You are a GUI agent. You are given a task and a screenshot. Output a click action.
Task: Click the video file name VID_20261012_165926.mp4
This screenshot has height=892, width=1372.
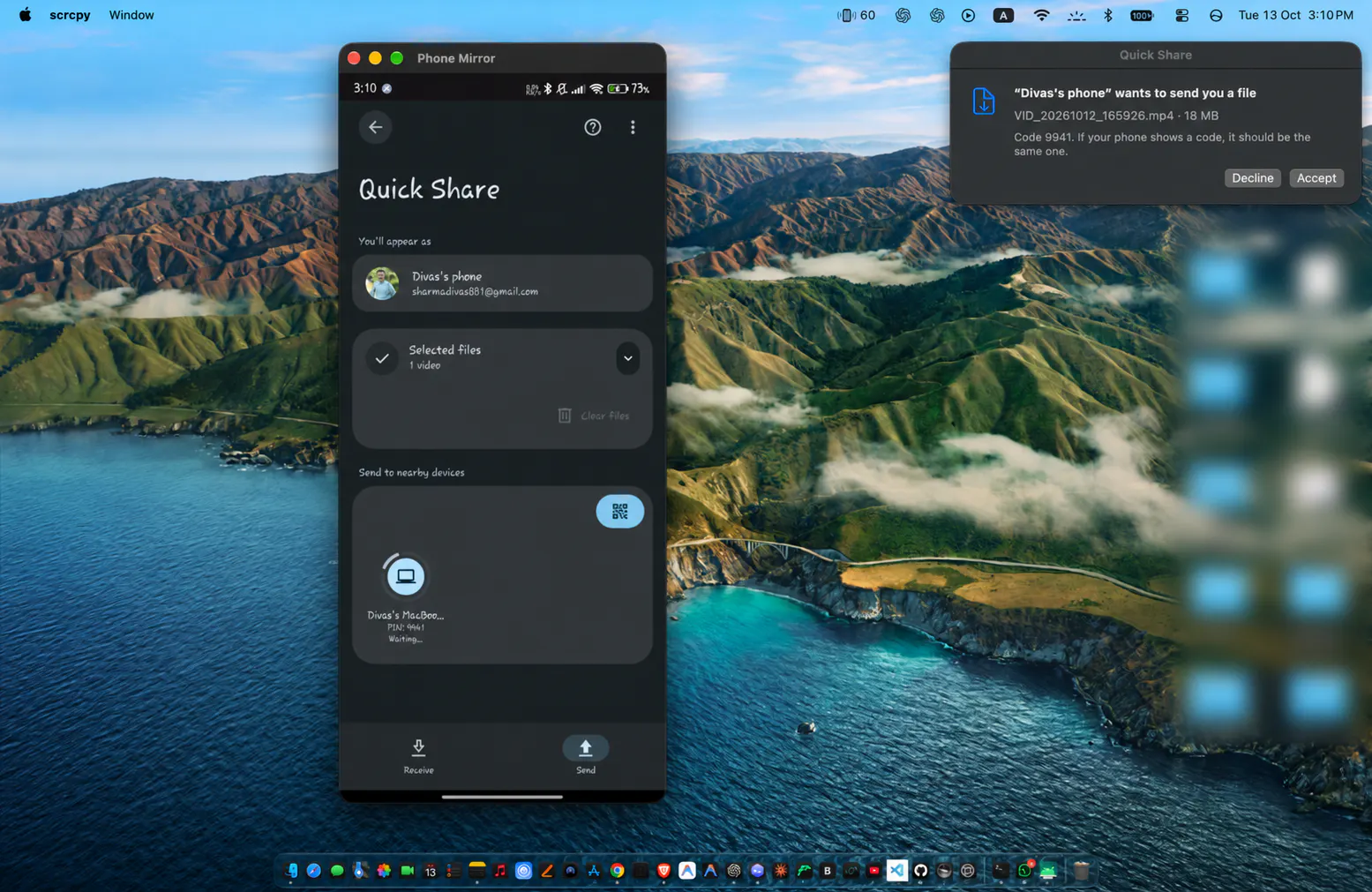point(1093,116)
